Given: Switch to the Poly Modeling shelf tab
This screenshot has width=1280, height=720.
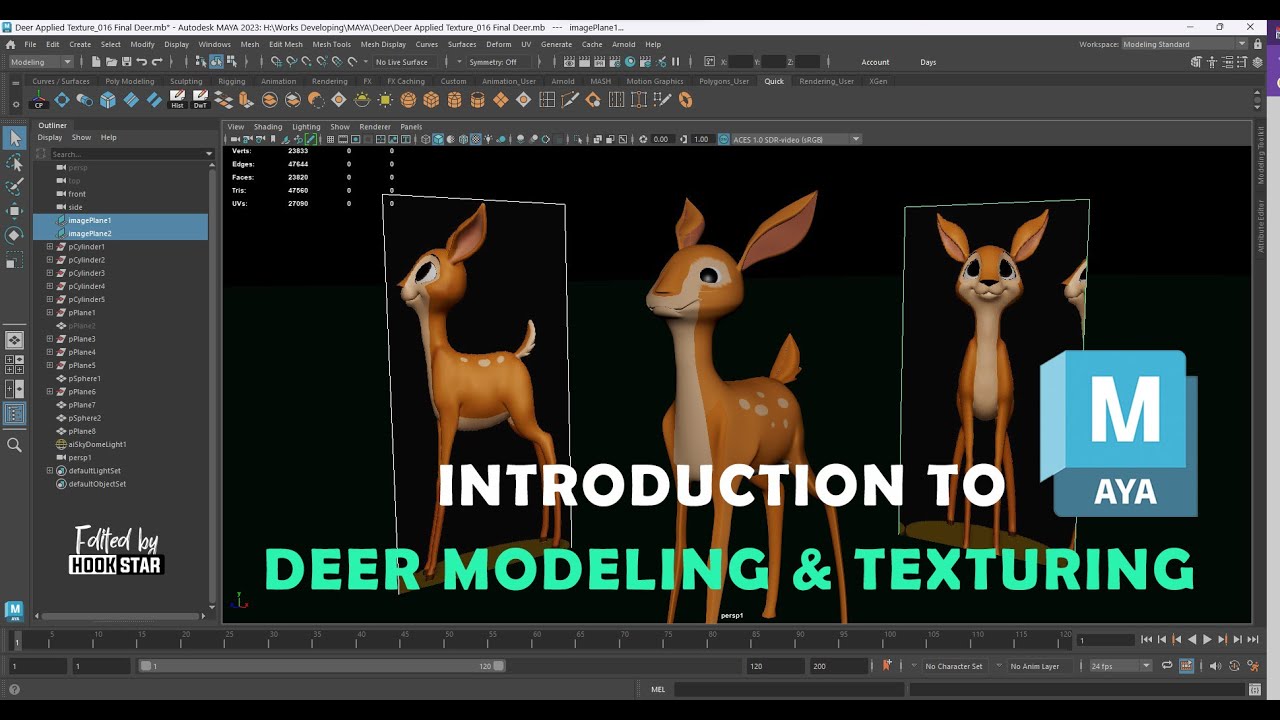Looking at the screenshot, I should tap(130, 81).
